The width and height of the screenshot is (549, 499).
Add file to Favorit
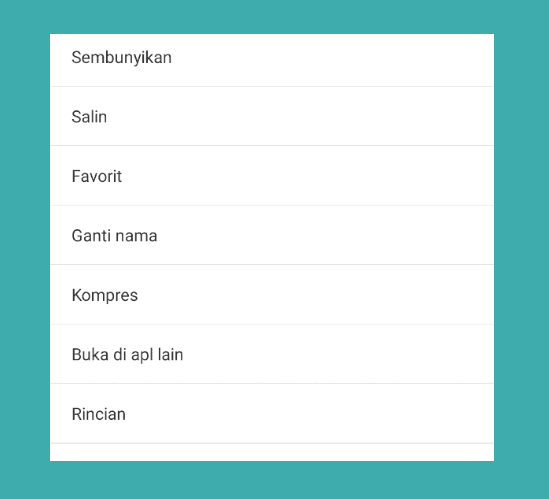[272, 175]
